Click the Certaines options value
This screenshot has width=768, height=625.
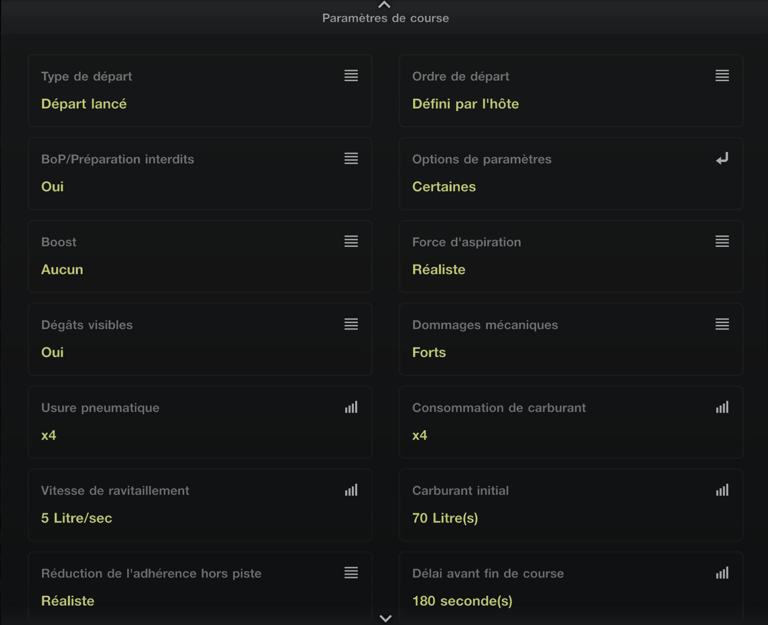click(444, 187)
